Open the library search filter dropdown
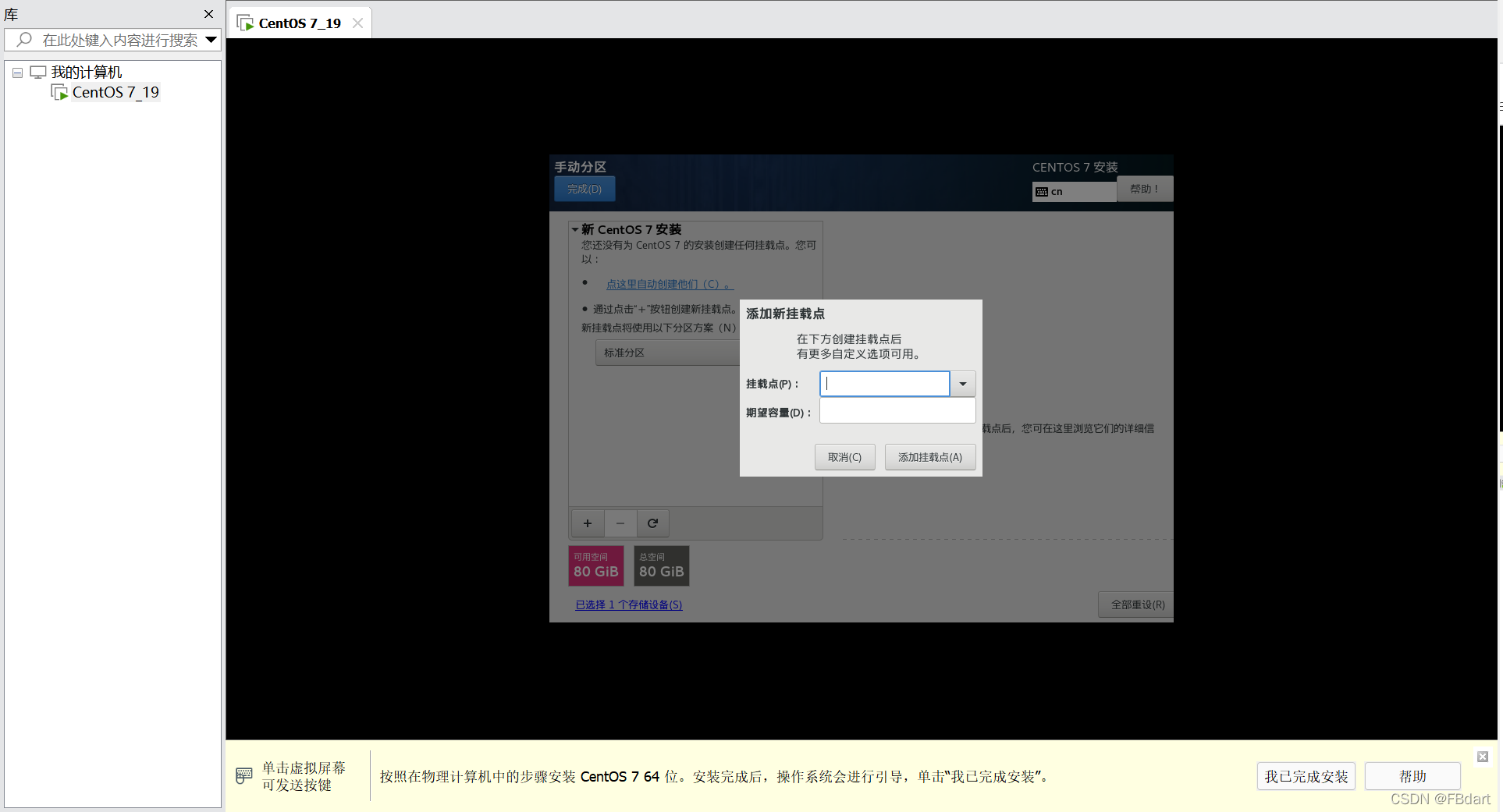Screen dimensions: 1503x812 pyautogui.click(x=209, y=40)
